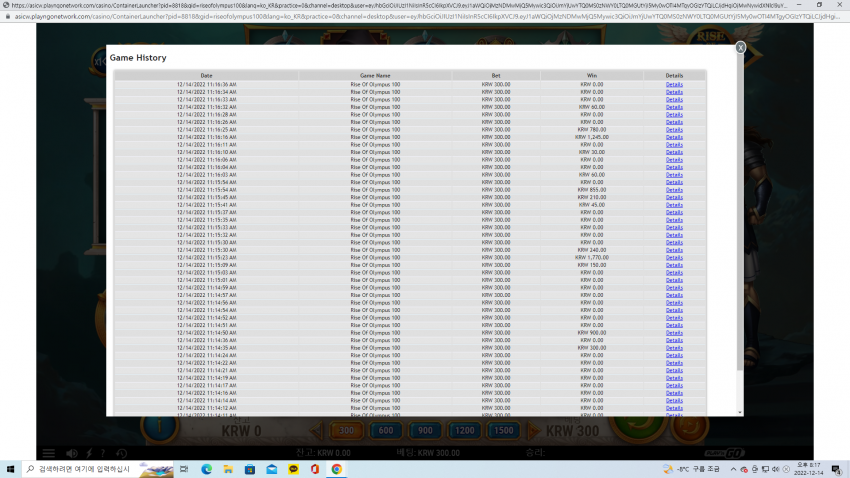Open Details for the KRW 210.00 win
Image resolution: width=850 pixels, height=478 pixels.
pyautogui.click(x=674, y=197)
